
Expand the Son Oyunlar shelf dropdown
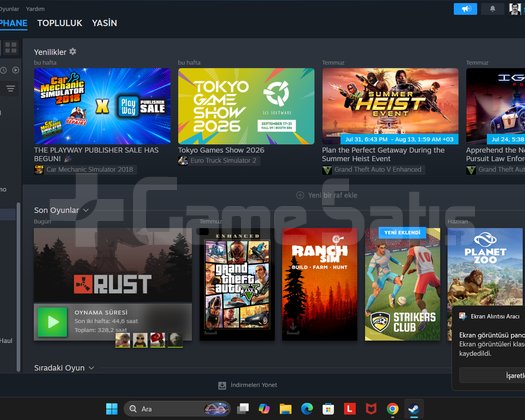pos(86,210)
